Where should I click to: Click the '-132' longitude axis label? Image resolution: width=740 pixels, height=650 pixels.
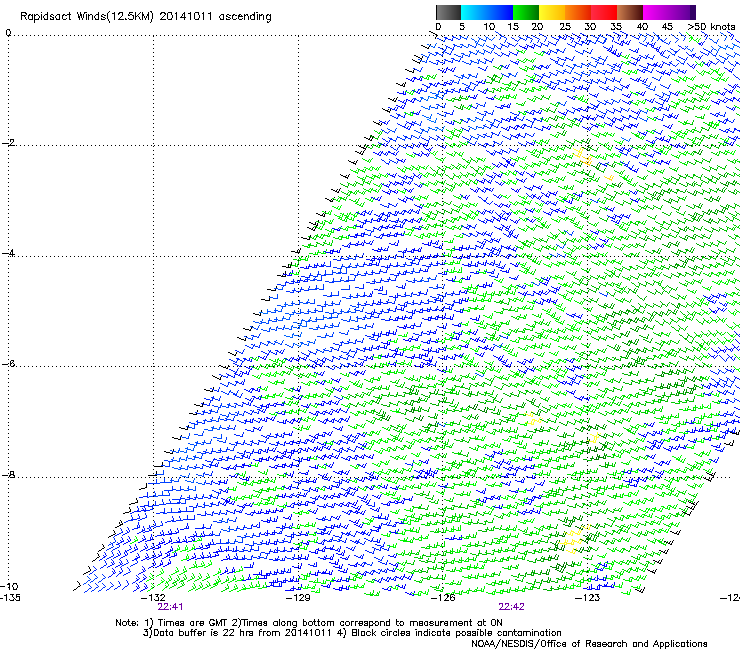click(153, 598)
